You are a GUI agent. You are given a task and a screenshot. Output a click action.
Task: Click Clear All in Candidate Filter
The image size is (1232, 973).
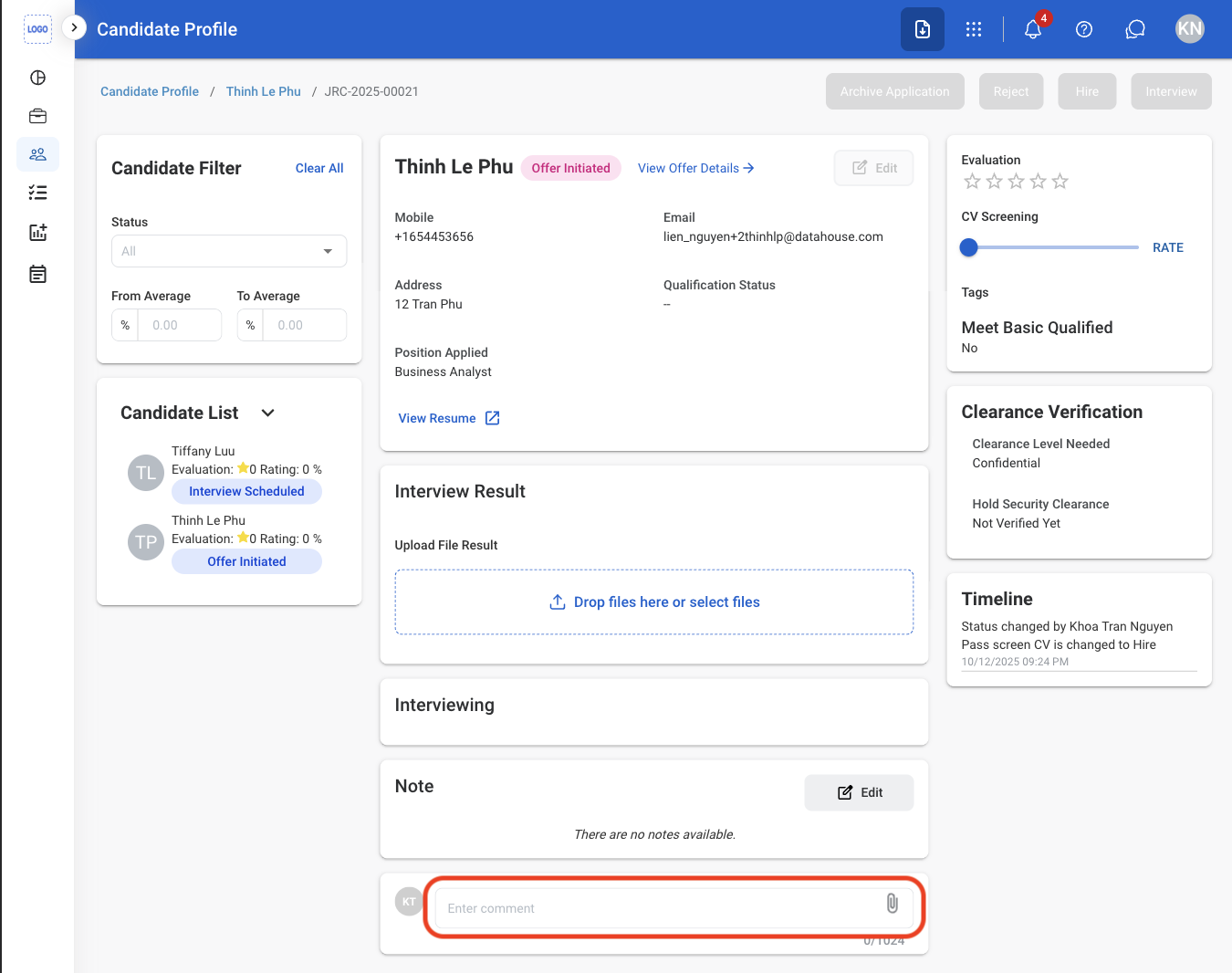[x=319, y=168]
